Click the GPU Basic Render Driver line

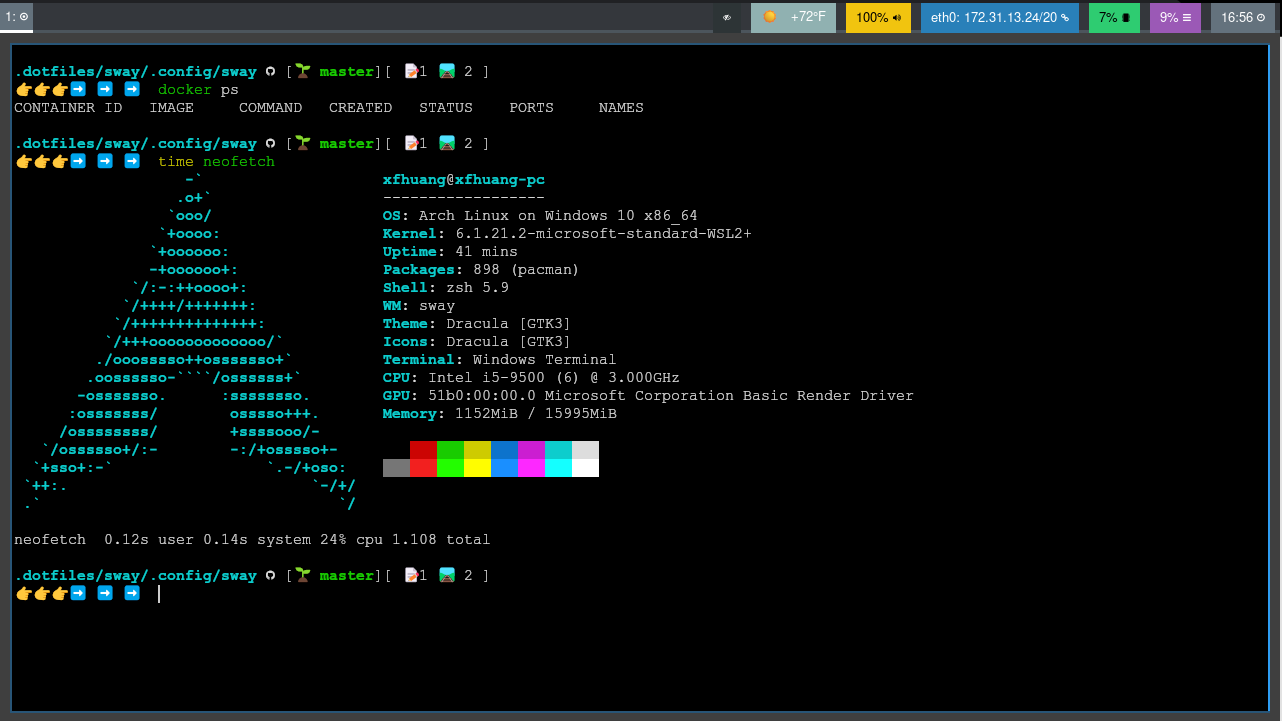648,396
